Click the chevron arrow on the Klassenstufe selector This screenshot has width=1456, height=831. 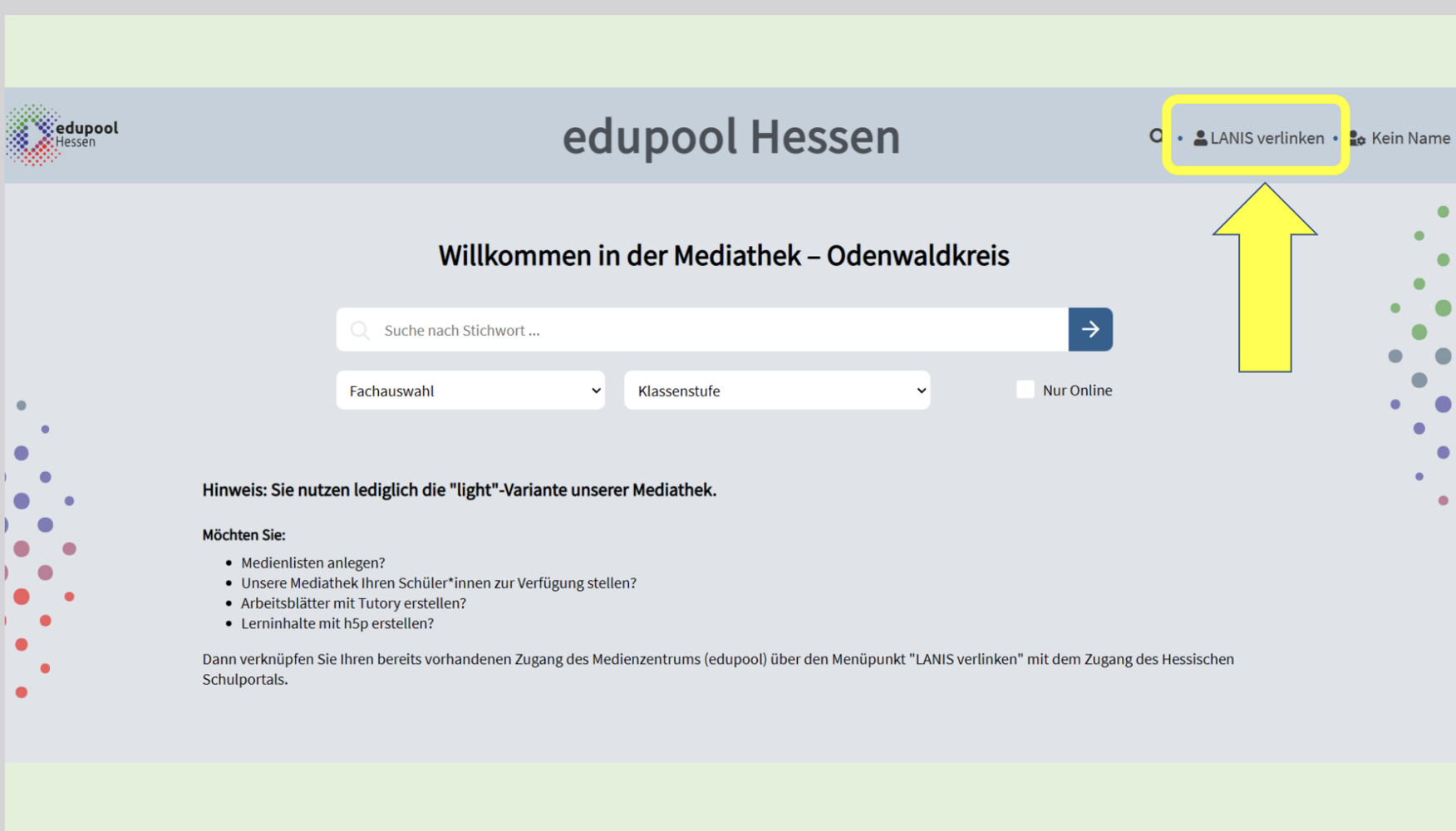coord(921,391)
